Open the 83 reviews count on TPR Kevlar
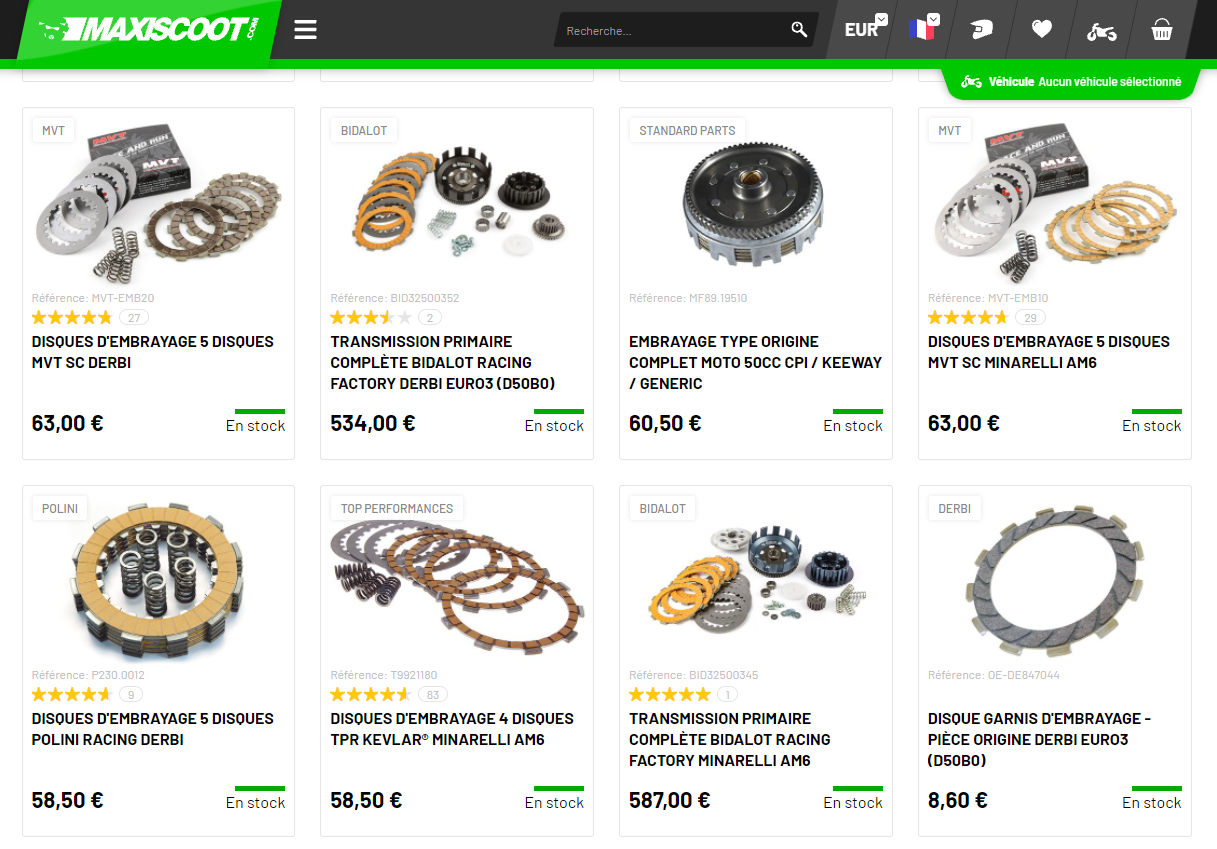 (x=433, y=694)
